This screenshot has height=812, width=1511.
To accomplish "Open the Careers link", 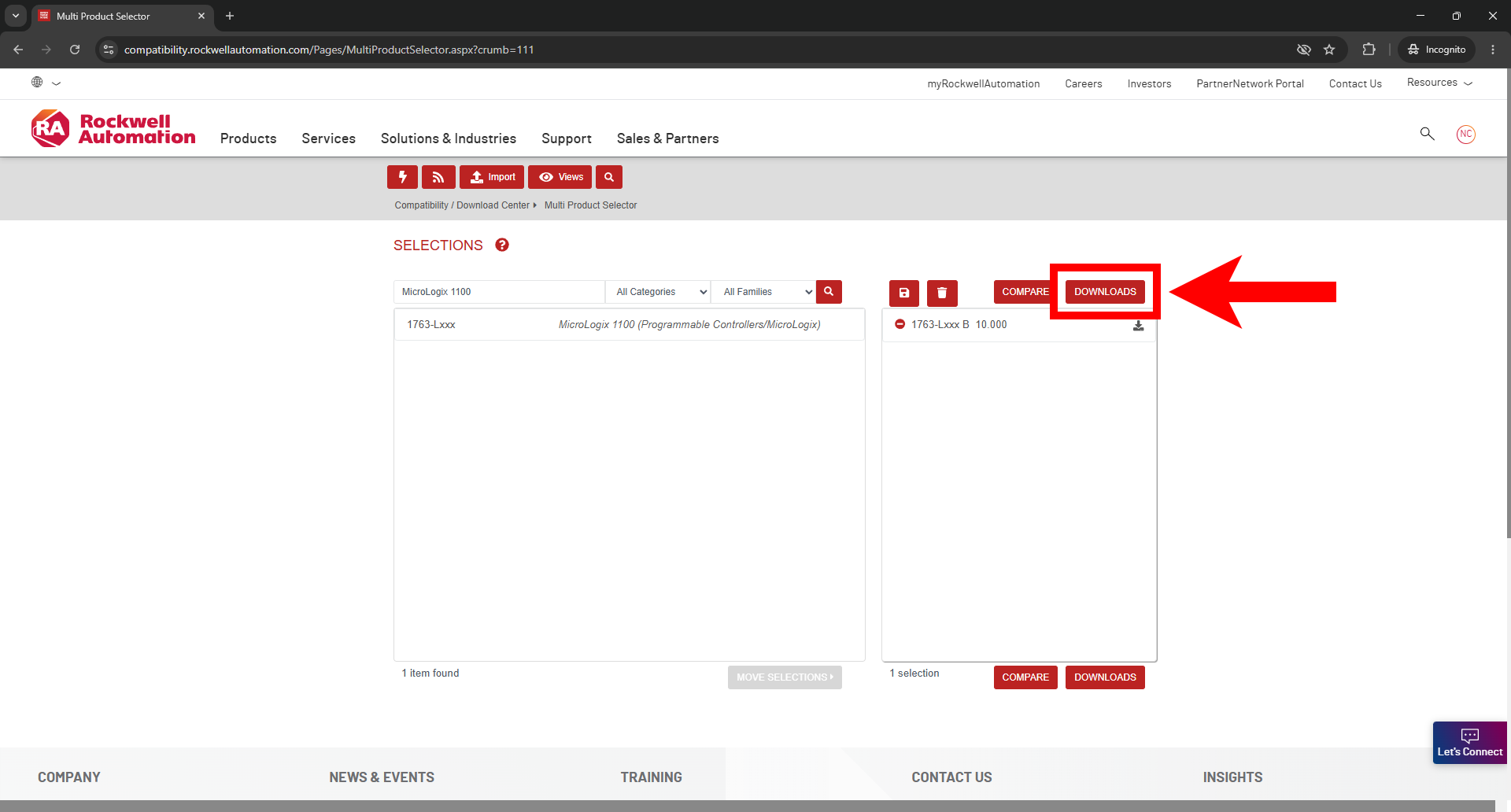I will pyautogui.click(x=1084, y=84).
